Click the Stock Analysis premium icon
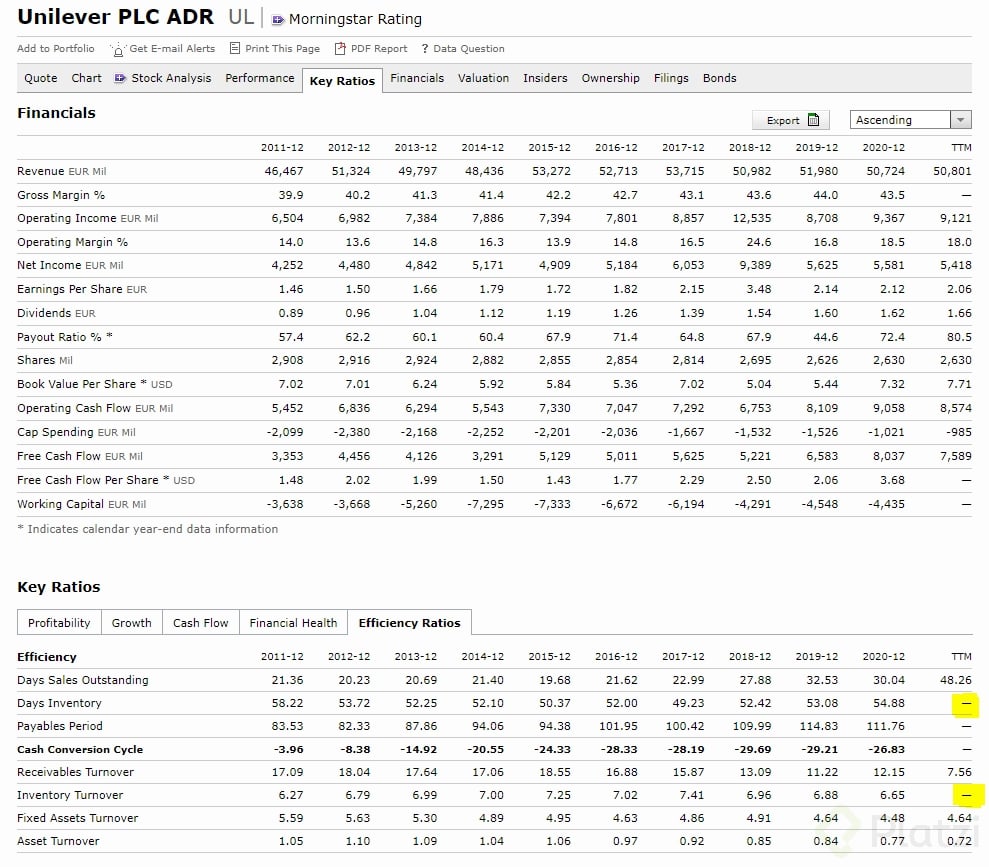The width and height of the screenshot is (989, 867). pos(120,78)
